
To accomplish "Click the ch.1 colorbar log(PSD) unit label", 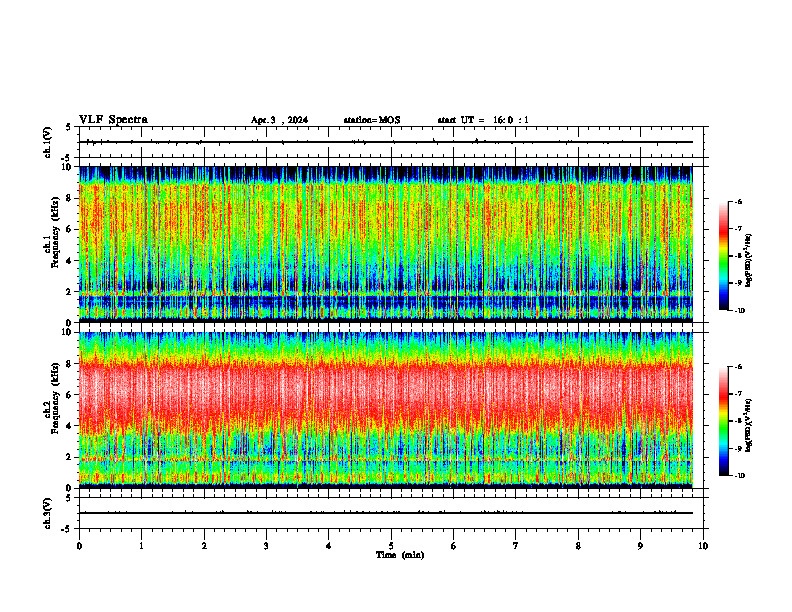I will click(748, 261).
